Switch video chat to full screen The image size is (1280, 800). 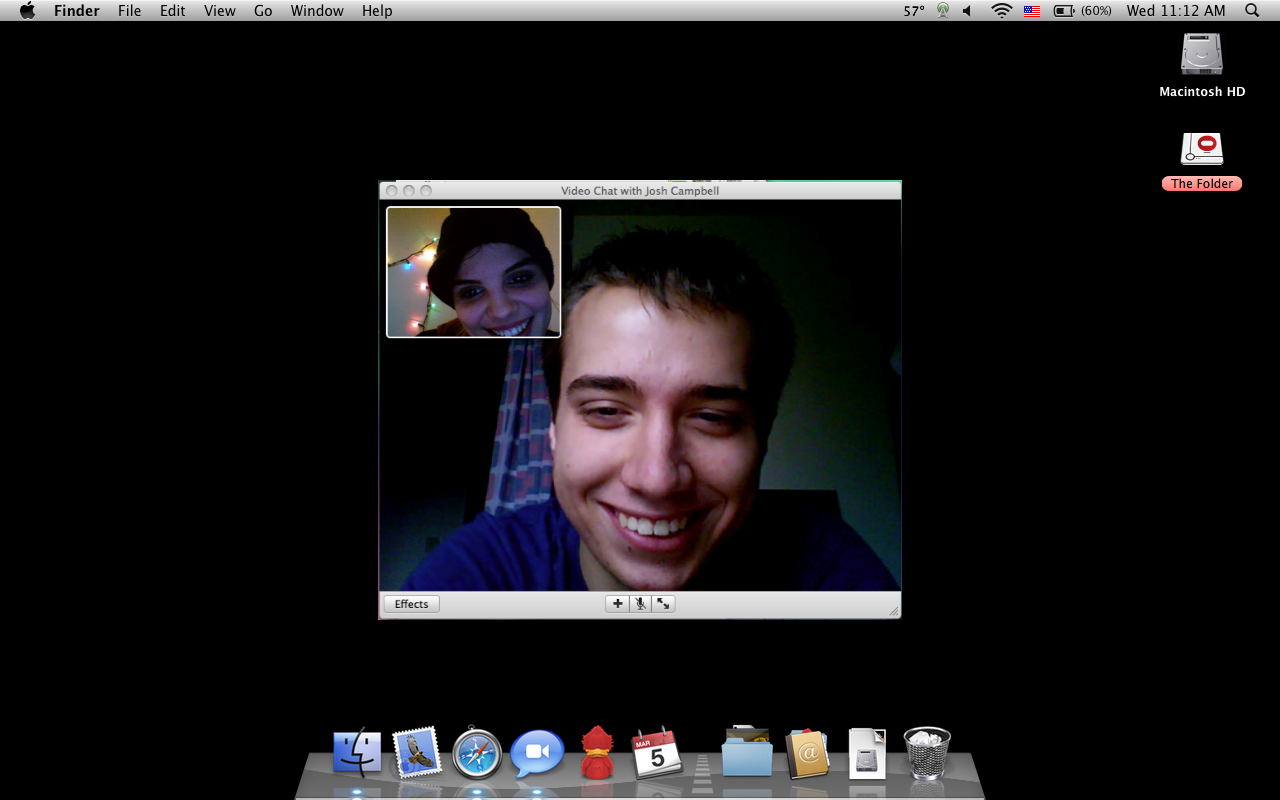coord(663,604)
